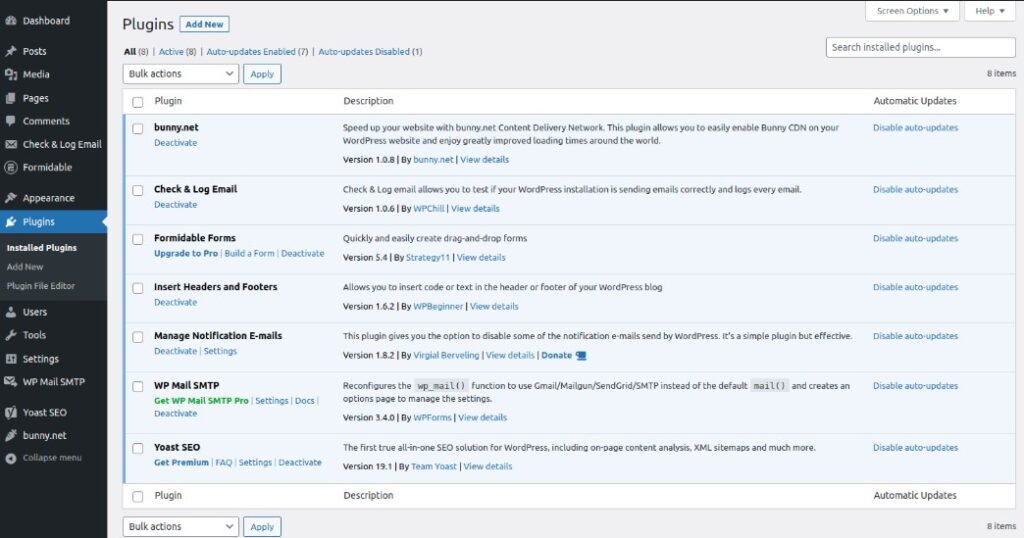Click the Settings sliders icon
The image size is (1024, 538).
click(x=10, y=358)
